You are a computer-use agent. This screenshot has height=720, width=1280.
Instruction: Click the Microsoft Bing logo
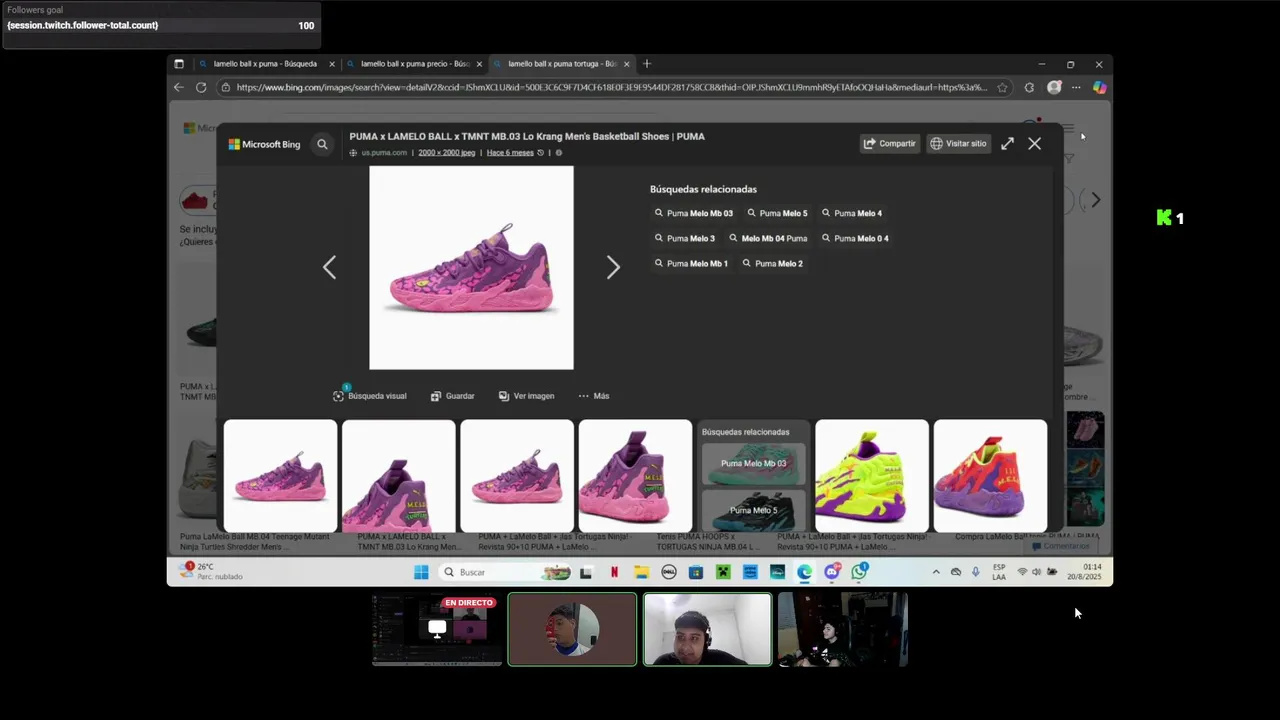(264, 144)
